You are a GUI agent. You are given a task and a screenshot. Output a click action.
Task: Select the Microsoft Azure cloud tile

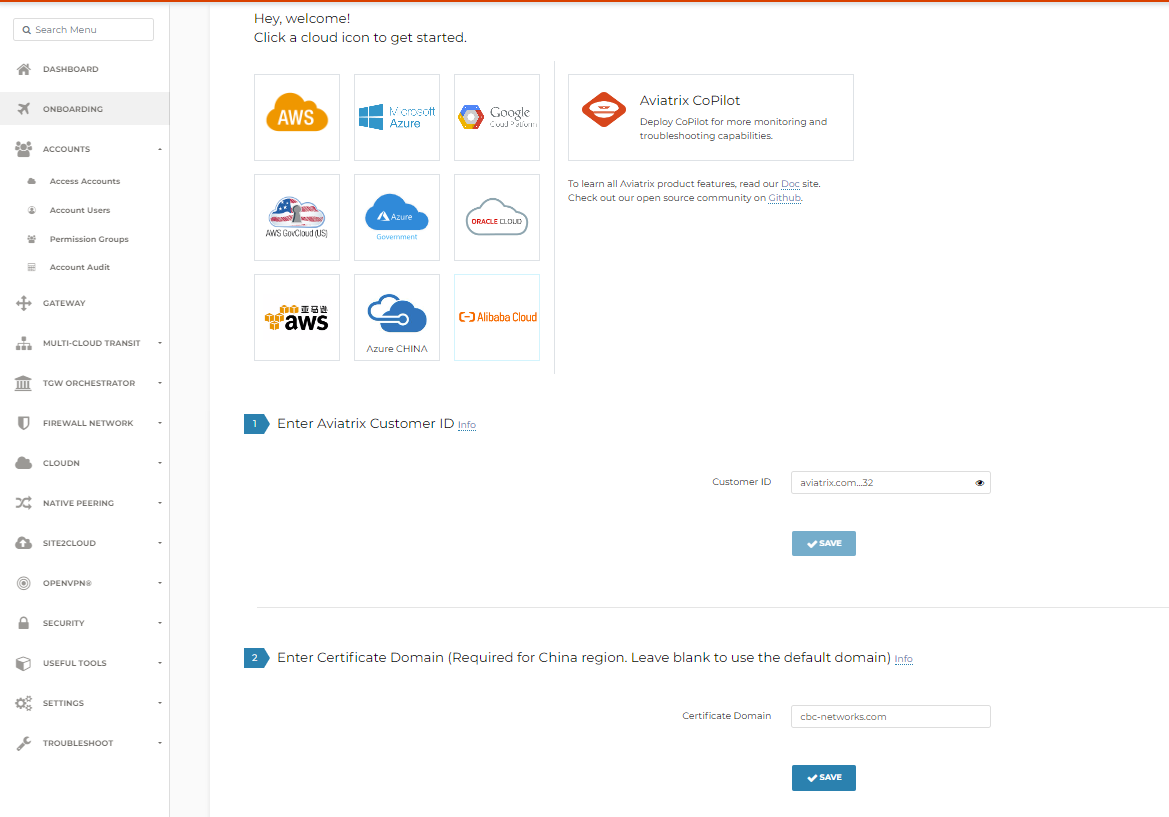point(397,117)
